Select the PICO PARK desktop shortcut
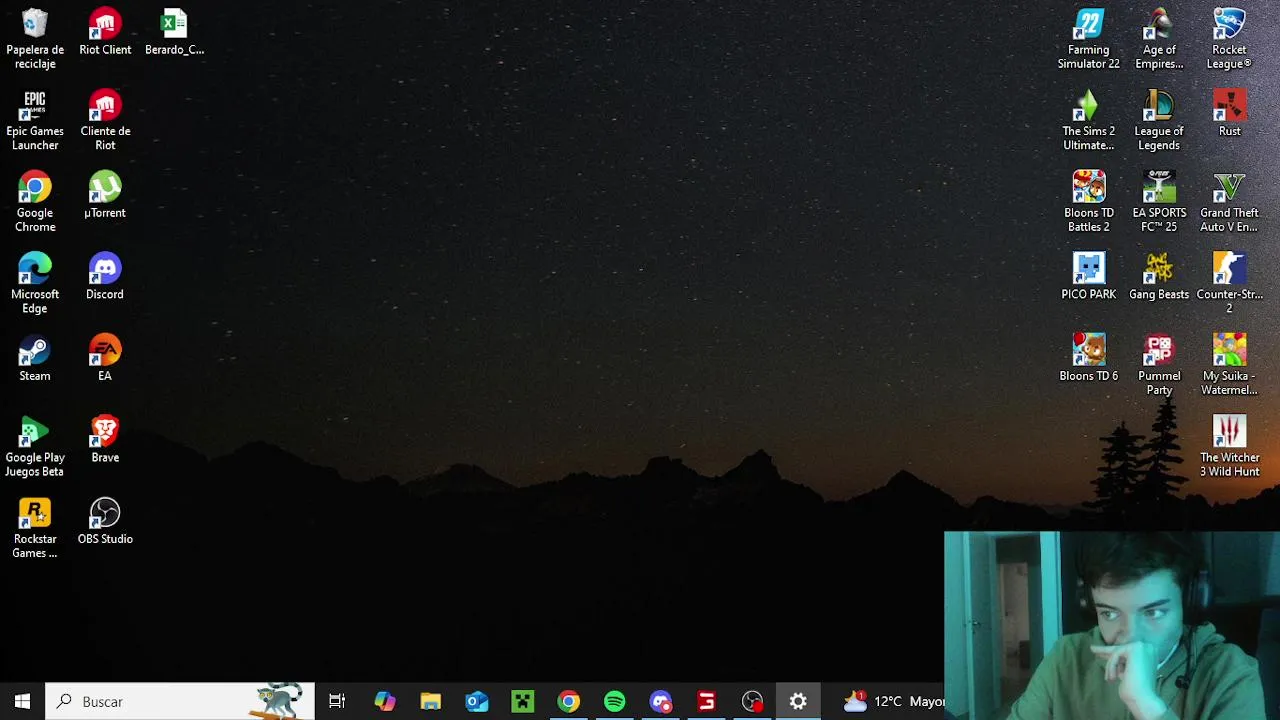 [x=1089, y=277]
